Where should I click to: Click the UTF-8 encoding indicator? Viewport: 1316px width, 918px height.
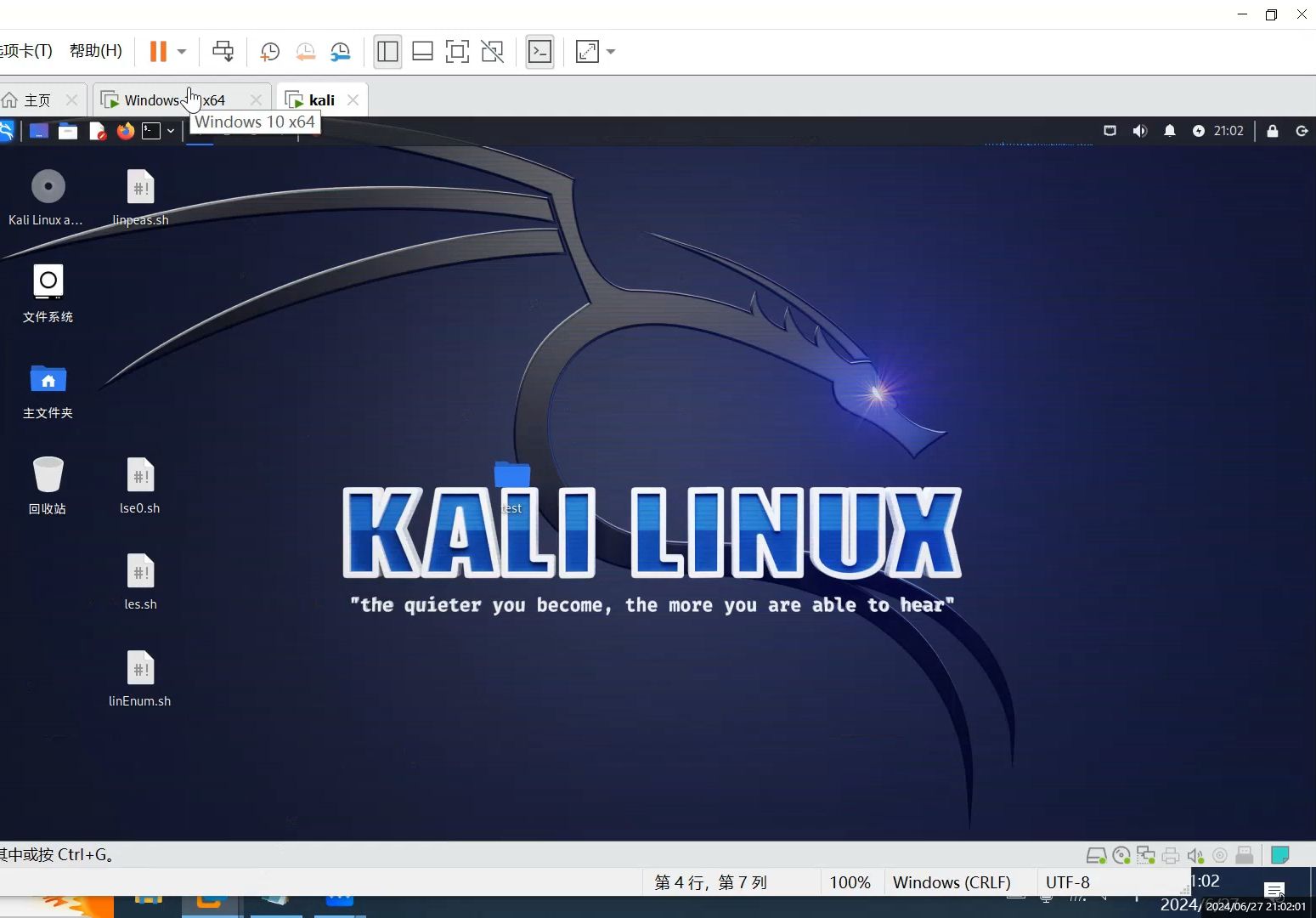coord(1068,882)
